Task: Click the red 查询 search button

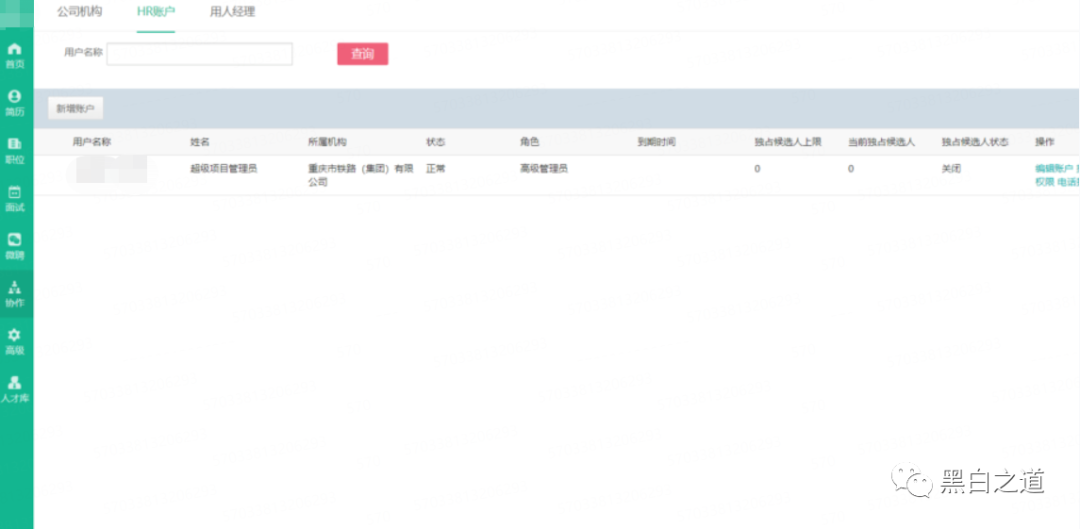Action: [362, 54]
